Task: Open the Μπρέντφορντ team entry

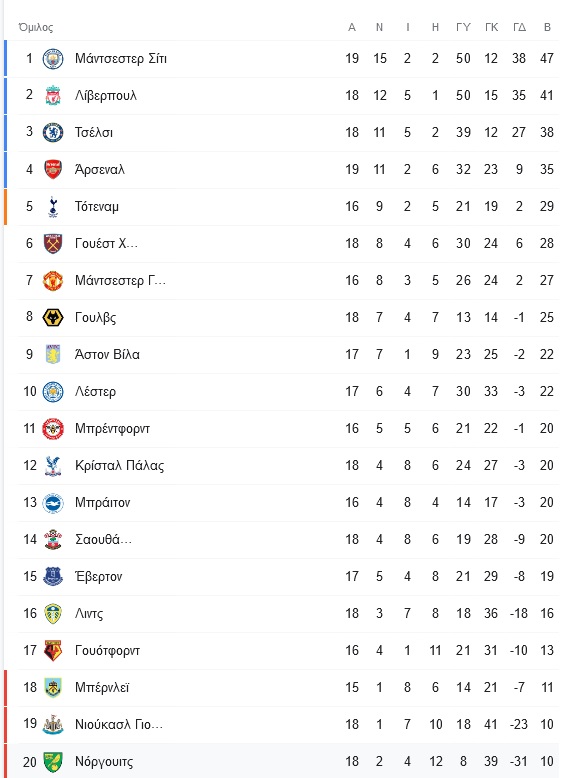Action: point(112,429)
